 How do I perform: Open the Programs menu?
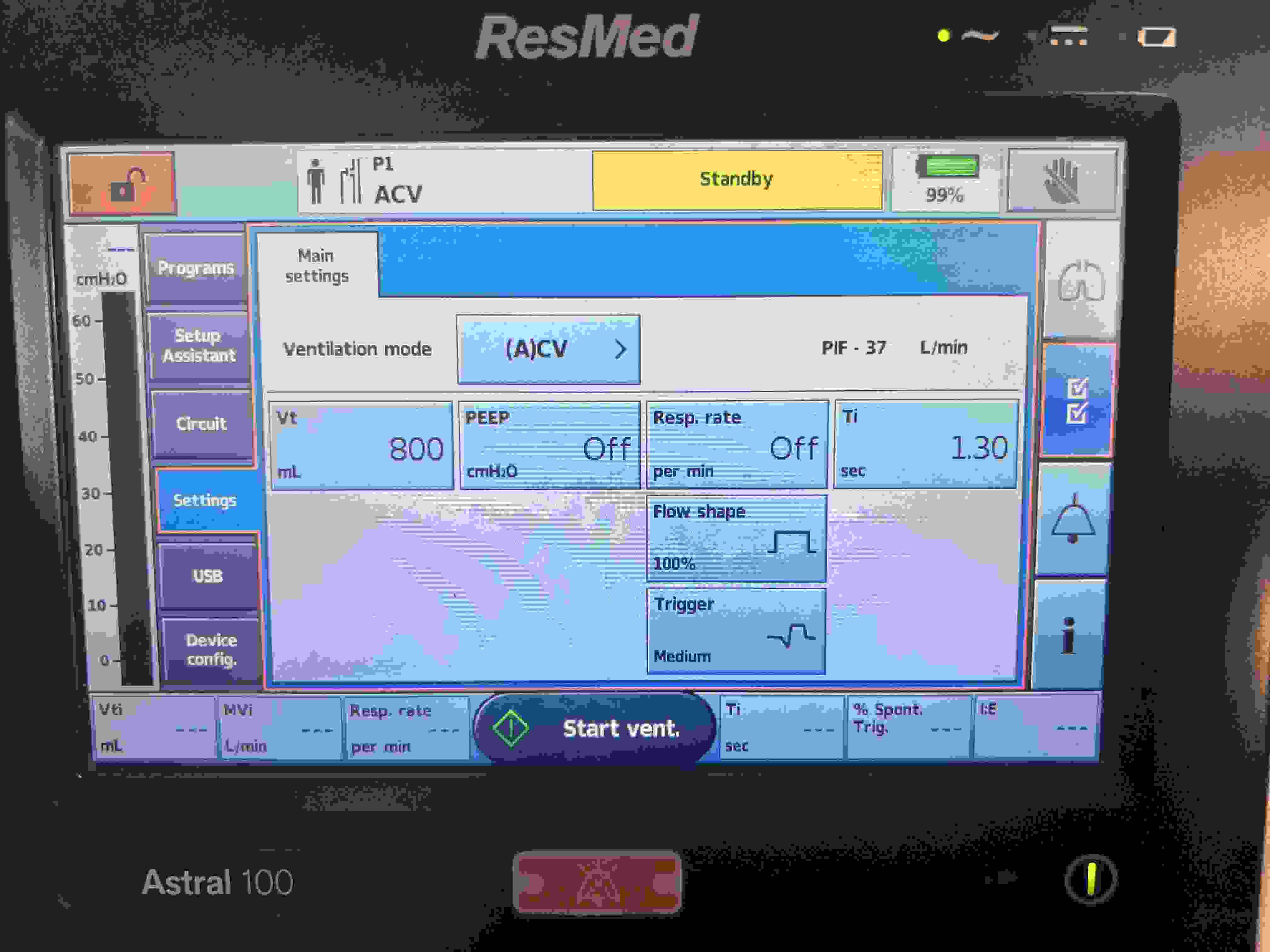tap(196, 268)
